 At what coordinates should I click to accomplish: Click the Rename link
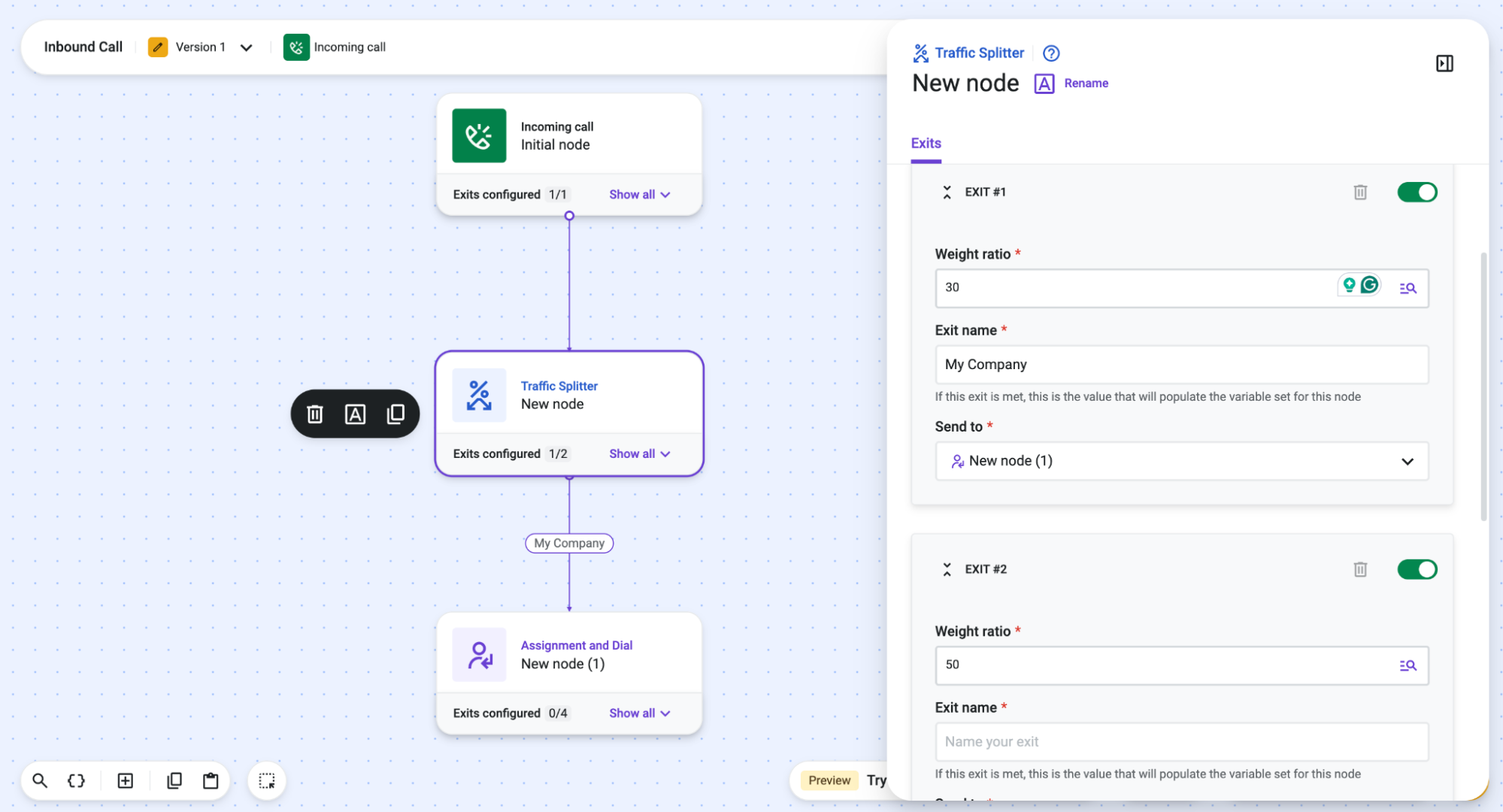coord(1086,83)
